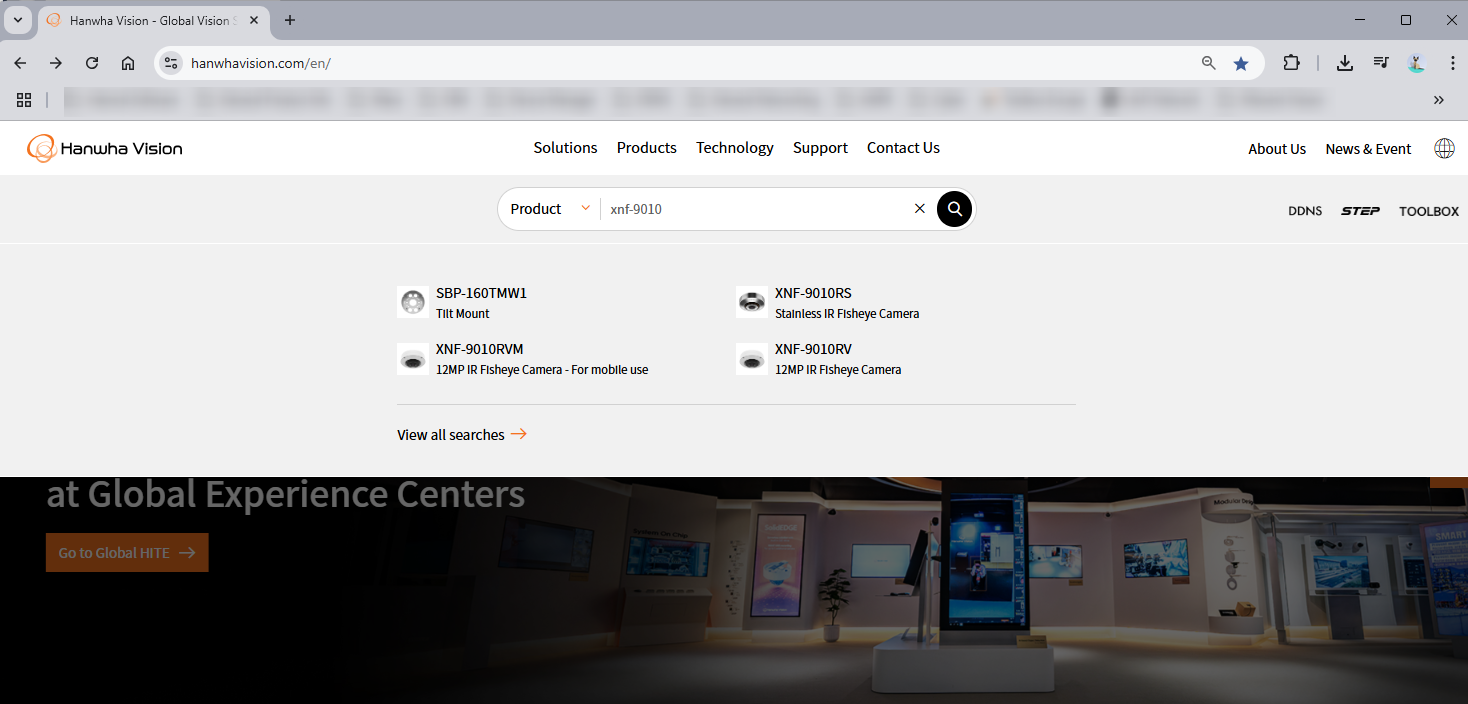
Task: Click the browser forward arrow
Action: click(56, 63)
